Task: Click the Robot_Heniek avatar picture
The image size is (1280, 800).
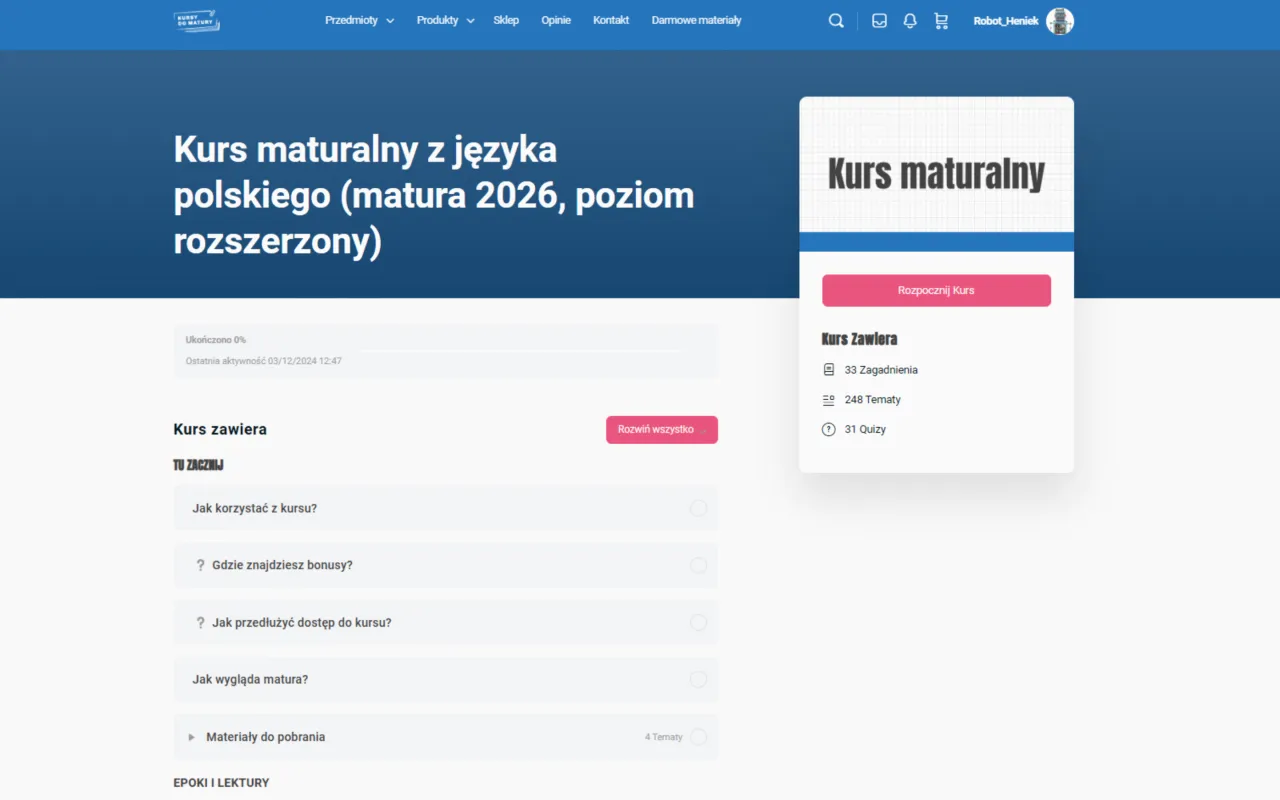Action: click(1059, 21)
